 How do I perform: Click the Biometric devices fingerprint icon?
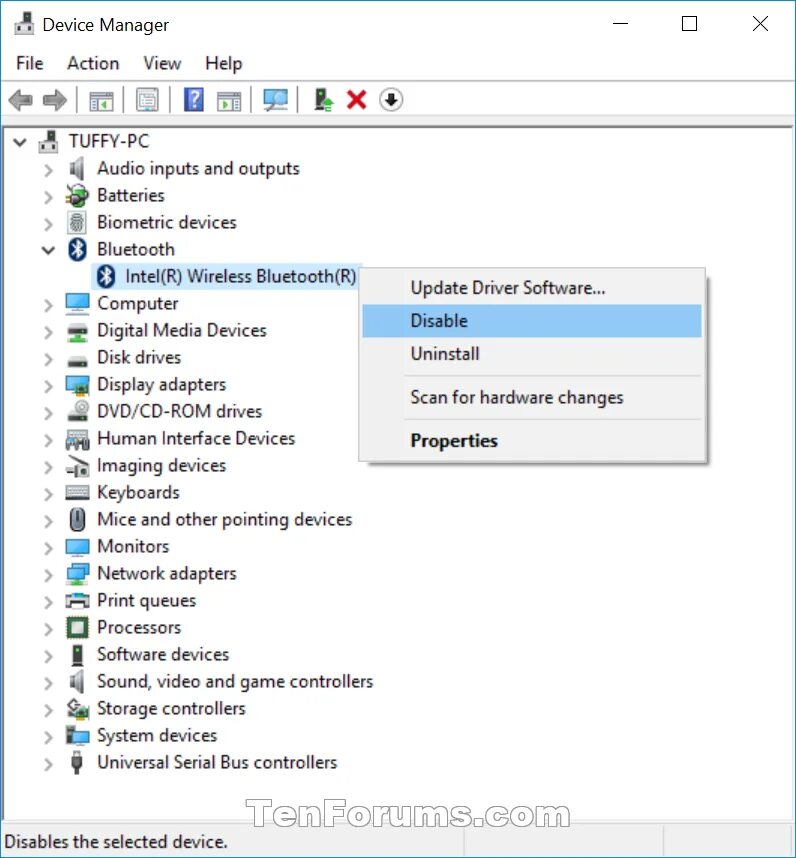[77, 223]
